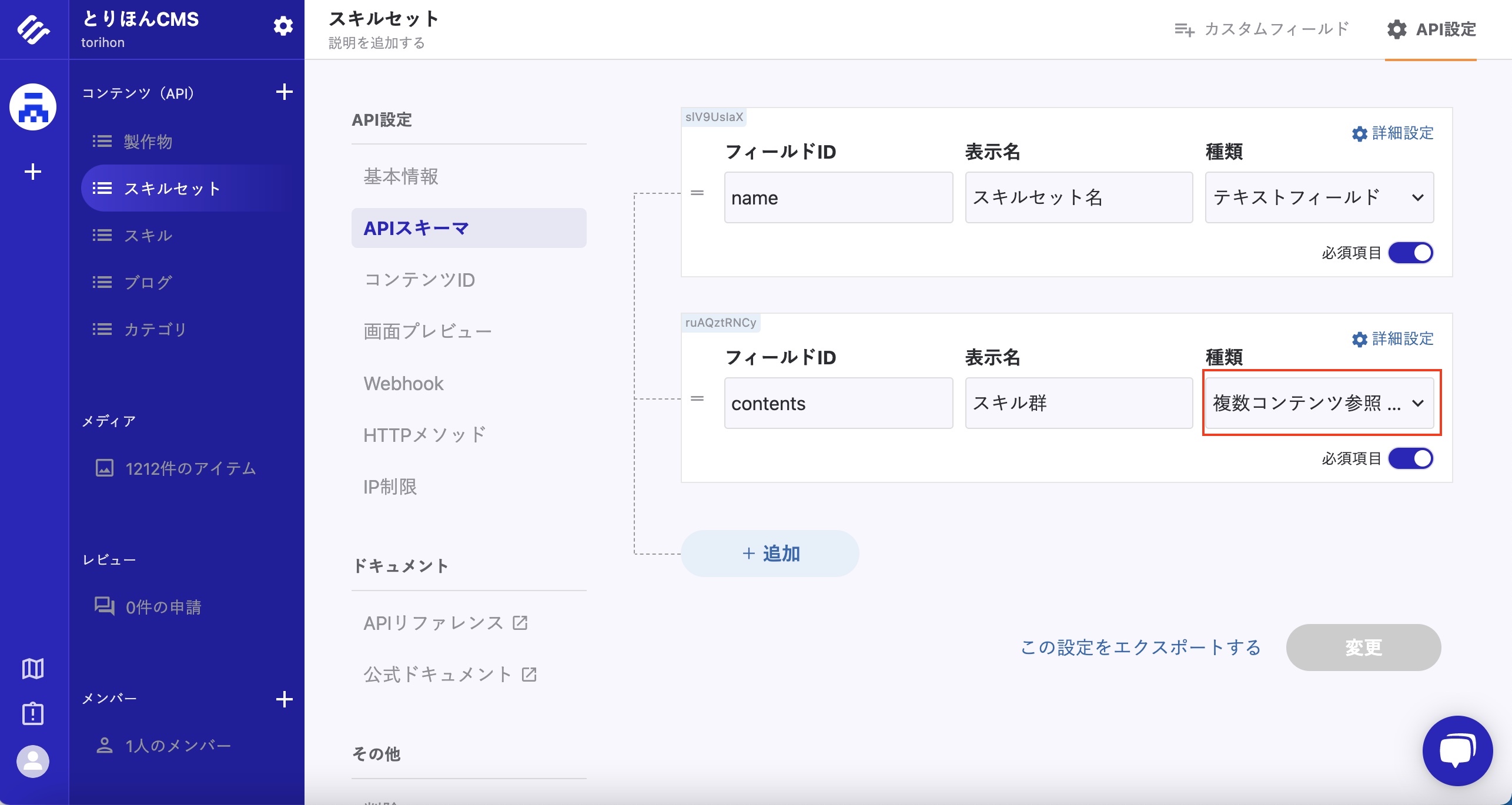1512x805 pixels.
Task: Open the user profile avatar icon
Action: (x=33, y=762)
